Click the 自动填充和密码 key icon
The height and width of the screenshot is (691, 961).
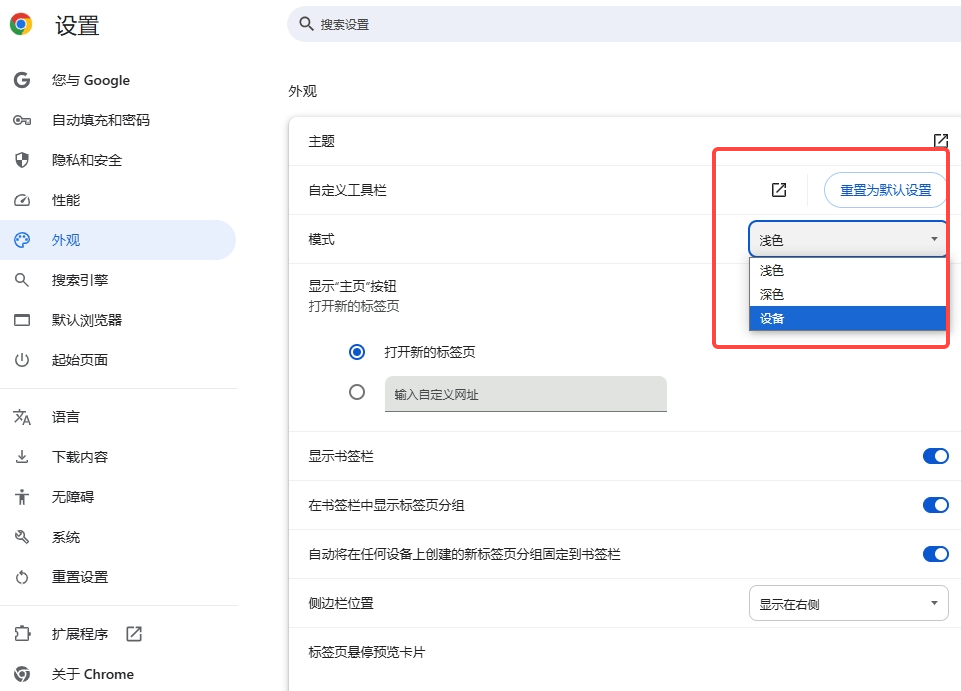point(22,120)
